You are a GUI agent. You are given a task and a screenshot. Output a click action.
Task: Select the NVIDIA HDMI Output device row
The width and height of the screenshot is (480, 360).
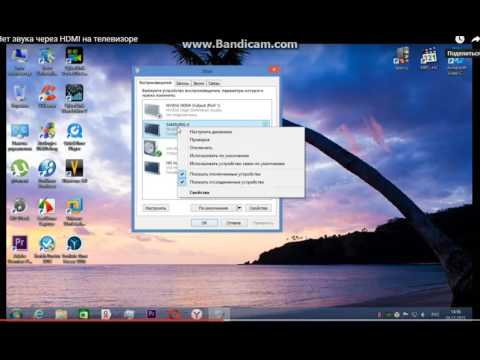[x=207, y=110]
